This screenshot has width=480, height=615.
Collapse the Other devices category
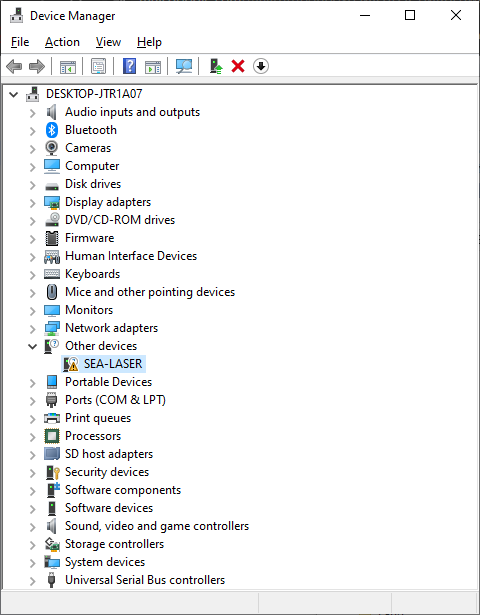pyautogui.click(x=33, y=346)
